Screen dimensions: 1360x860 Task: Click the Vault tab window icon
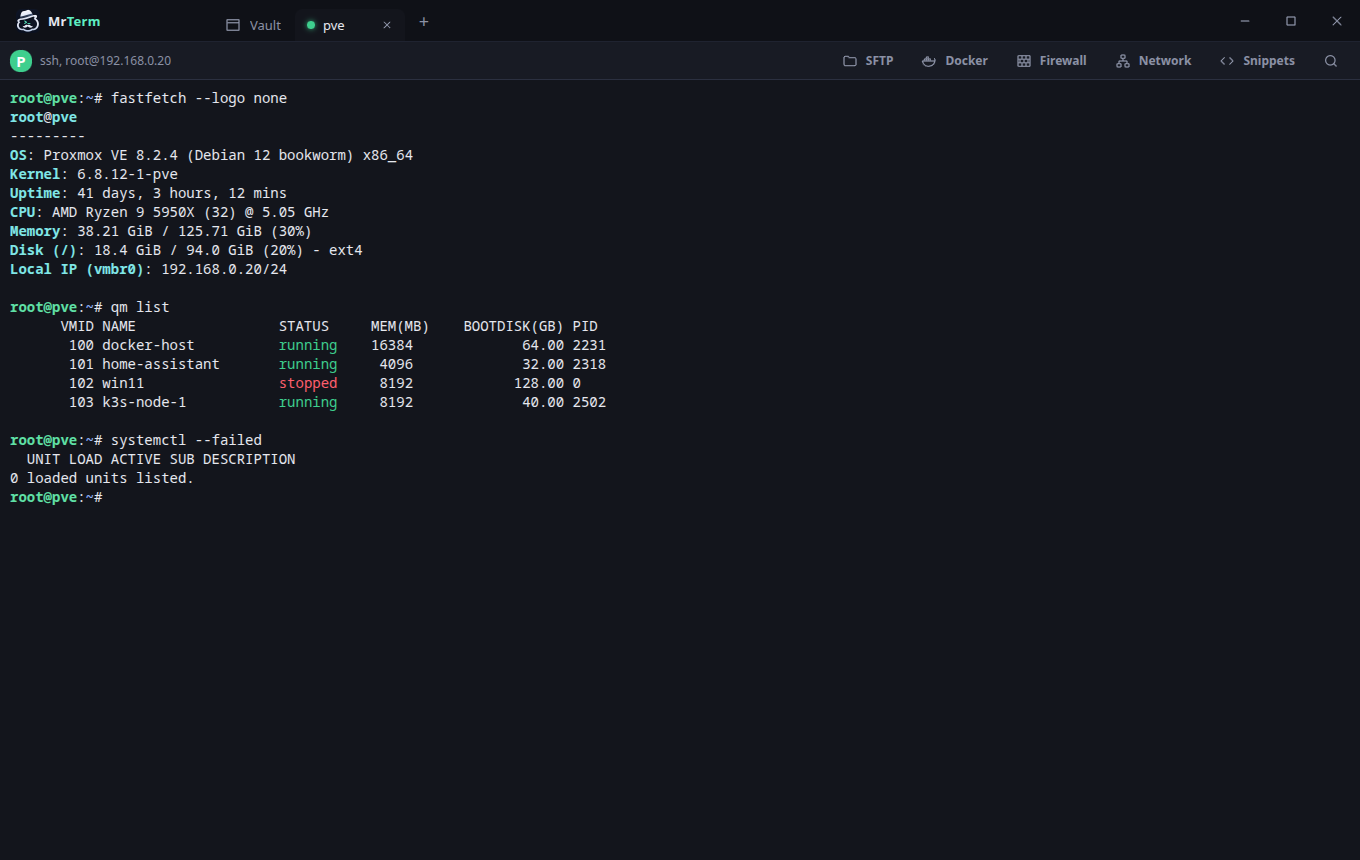point(233,25)
